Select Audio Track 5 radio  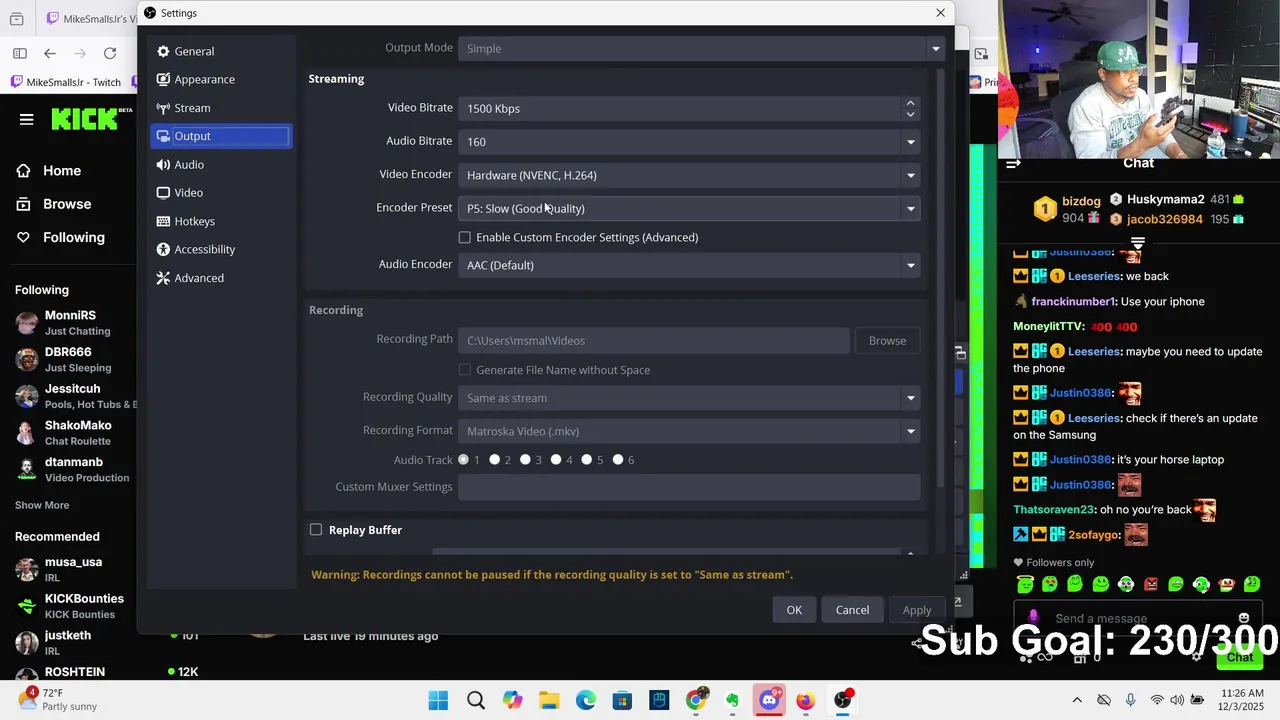[587, 460]
